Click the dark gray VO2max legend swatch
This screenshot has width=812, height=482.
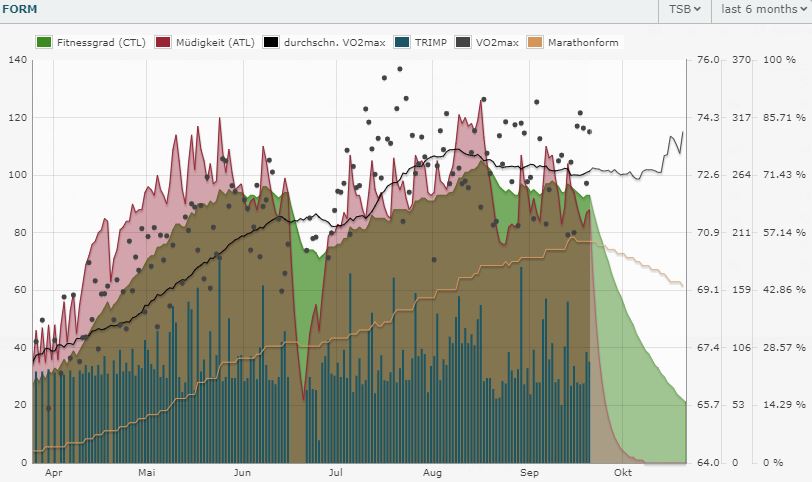coord(463,43)
